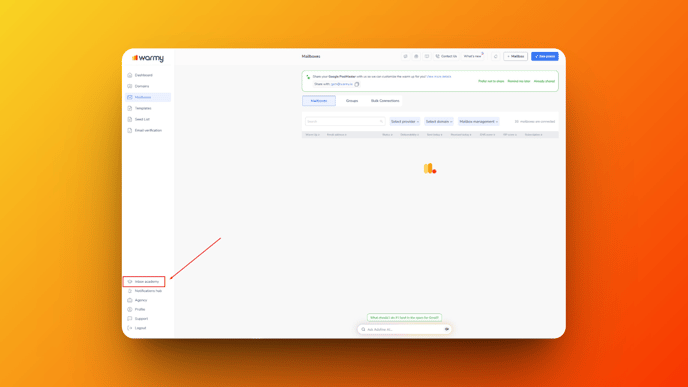Image resolution: width=688 pixels, height=387 pixels.
Task: Click the suggested Gmail spam question chip
Action: click(404, 317)
